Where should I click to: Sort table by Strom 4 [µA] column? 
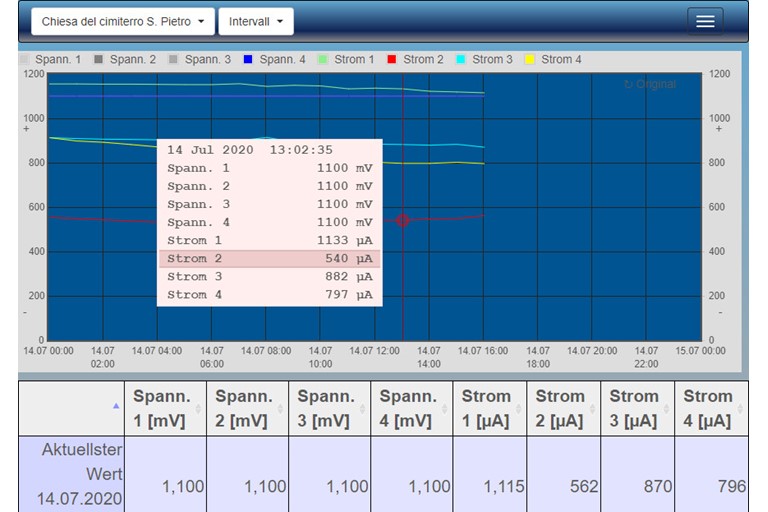tap(712, 408)
